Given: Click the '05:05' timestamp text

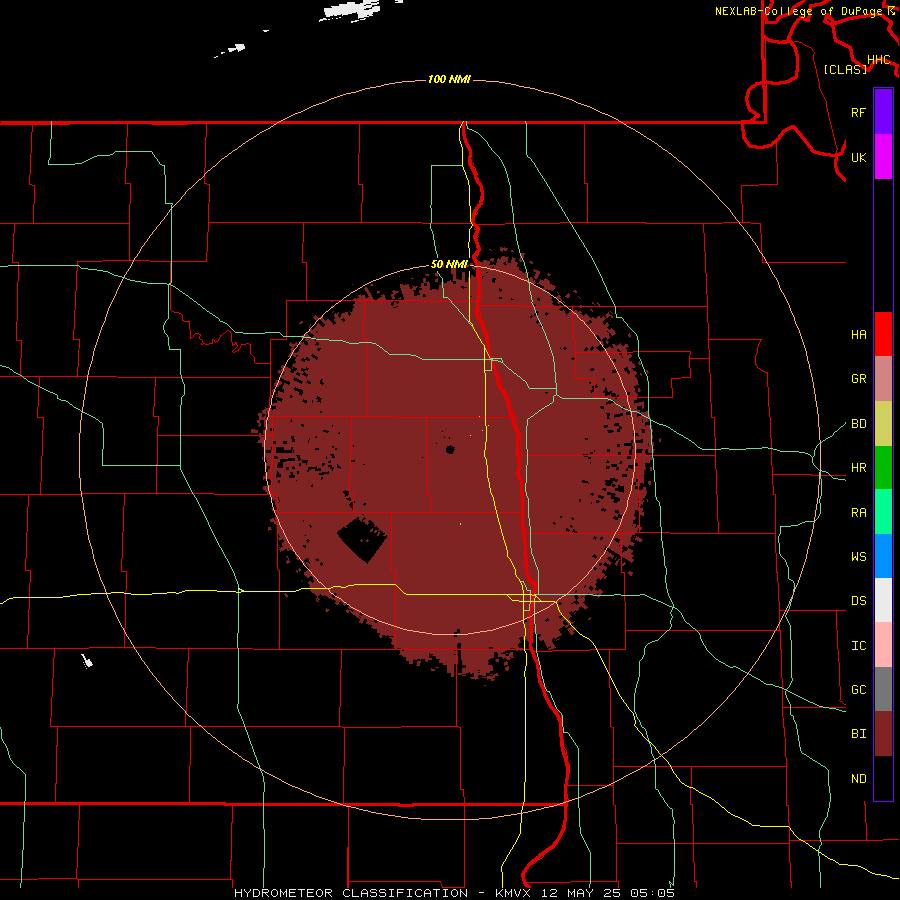Looking at the screenshot, I should click(654, 893).
